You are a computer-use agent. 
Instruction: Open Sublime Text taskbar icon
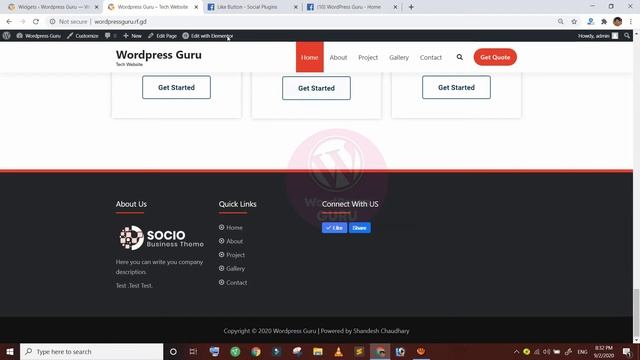coord(359,351)
